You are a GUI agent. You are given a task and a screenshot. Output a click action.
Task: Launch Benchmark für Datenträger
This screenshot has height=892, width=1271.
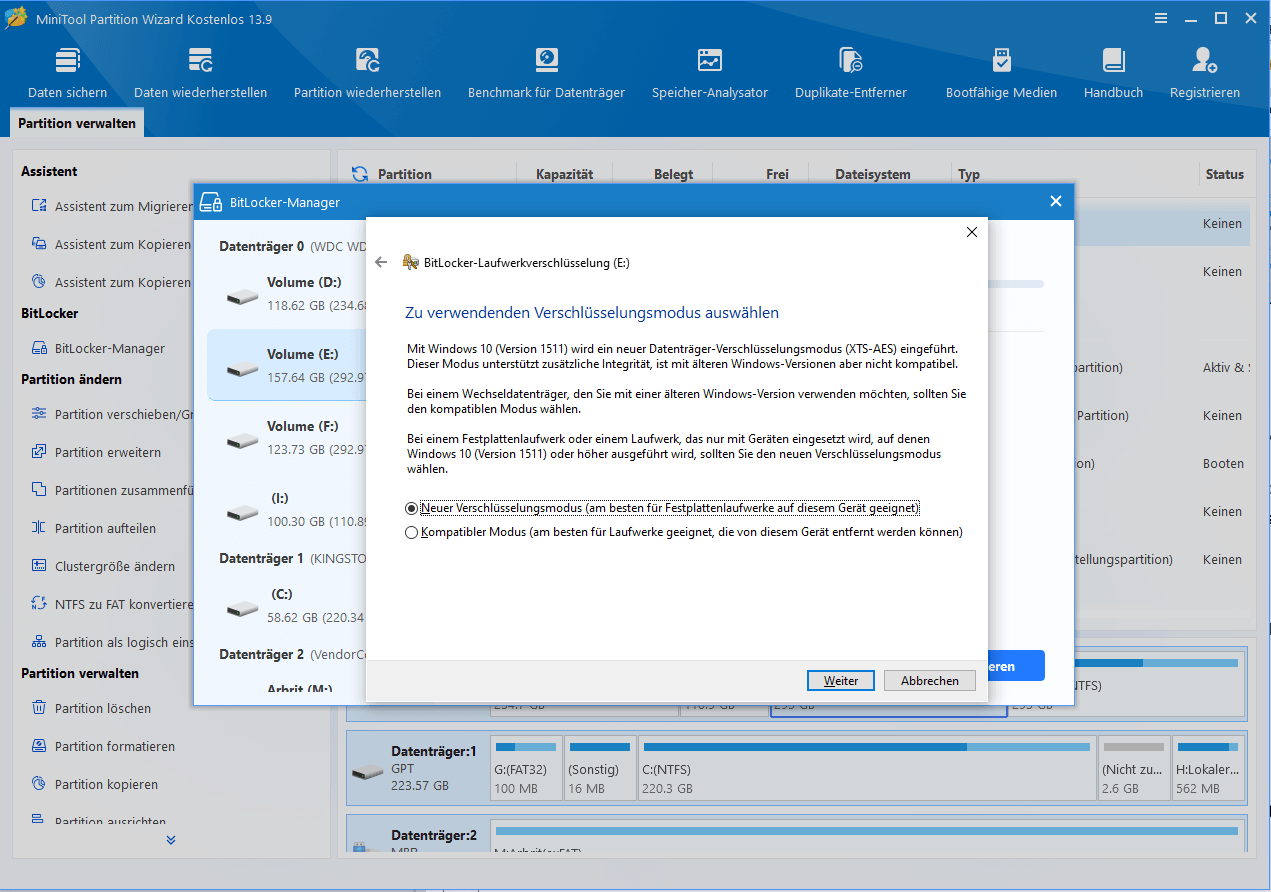[546, 73]
